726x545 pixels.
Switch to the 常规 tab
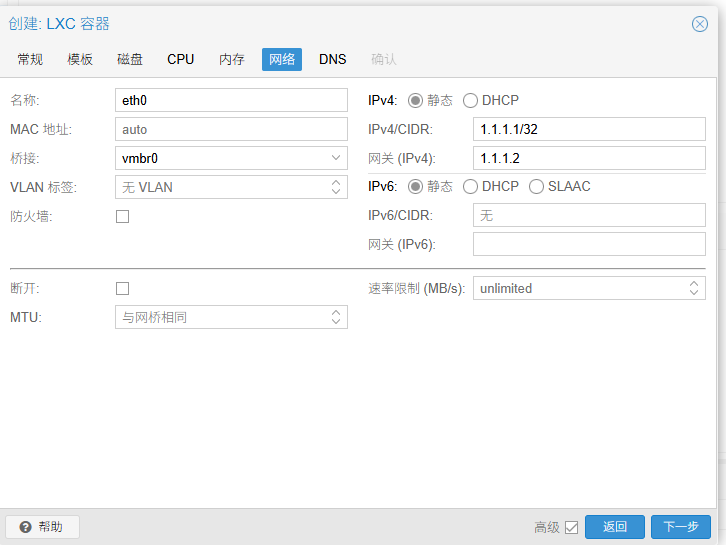[30, 59]
